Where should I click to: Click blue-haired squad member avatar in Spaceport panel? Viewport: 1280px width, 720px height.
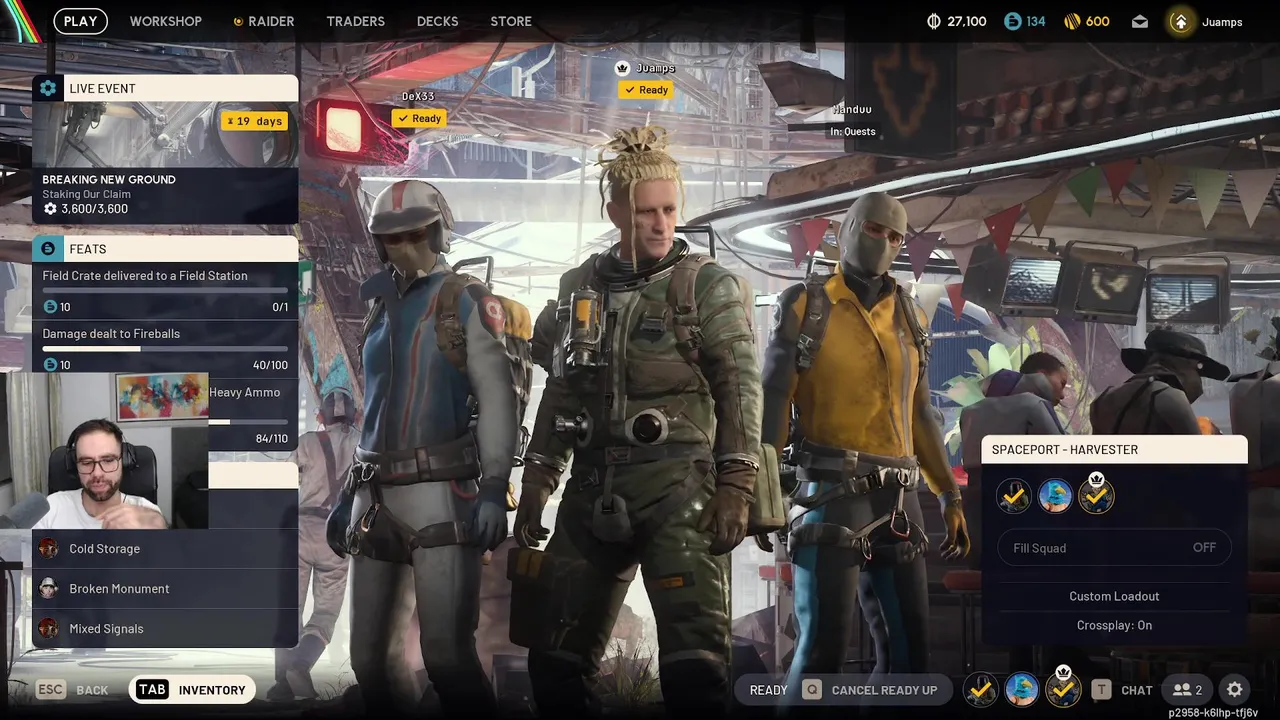click(1055, 496)
